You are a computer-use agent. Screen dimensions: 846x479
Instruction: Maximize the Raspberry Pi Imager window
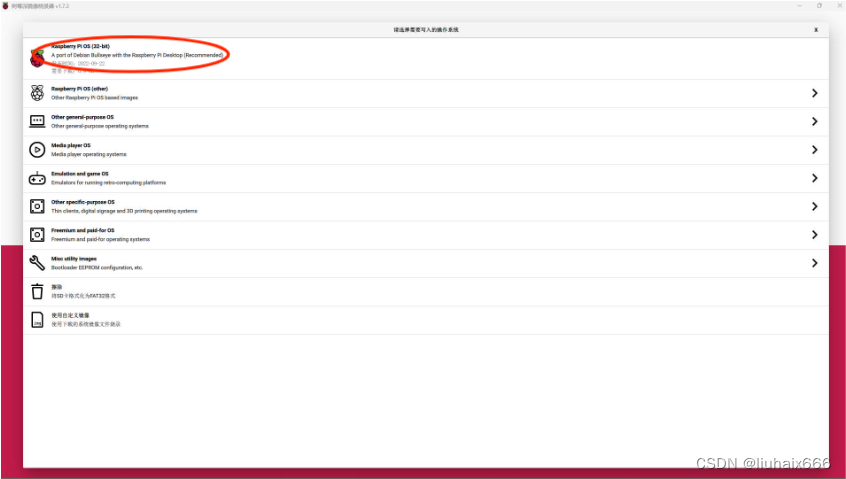click(819, 6)
